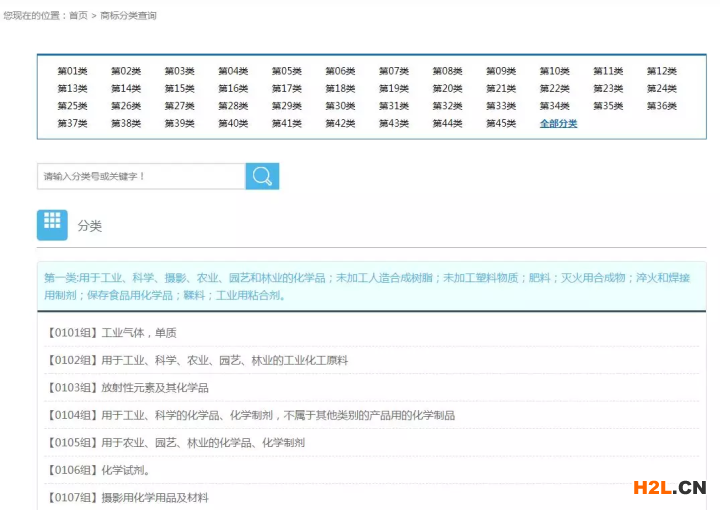Open class 第25类
The height and width of the screenshot is (510, 720).
72,106
